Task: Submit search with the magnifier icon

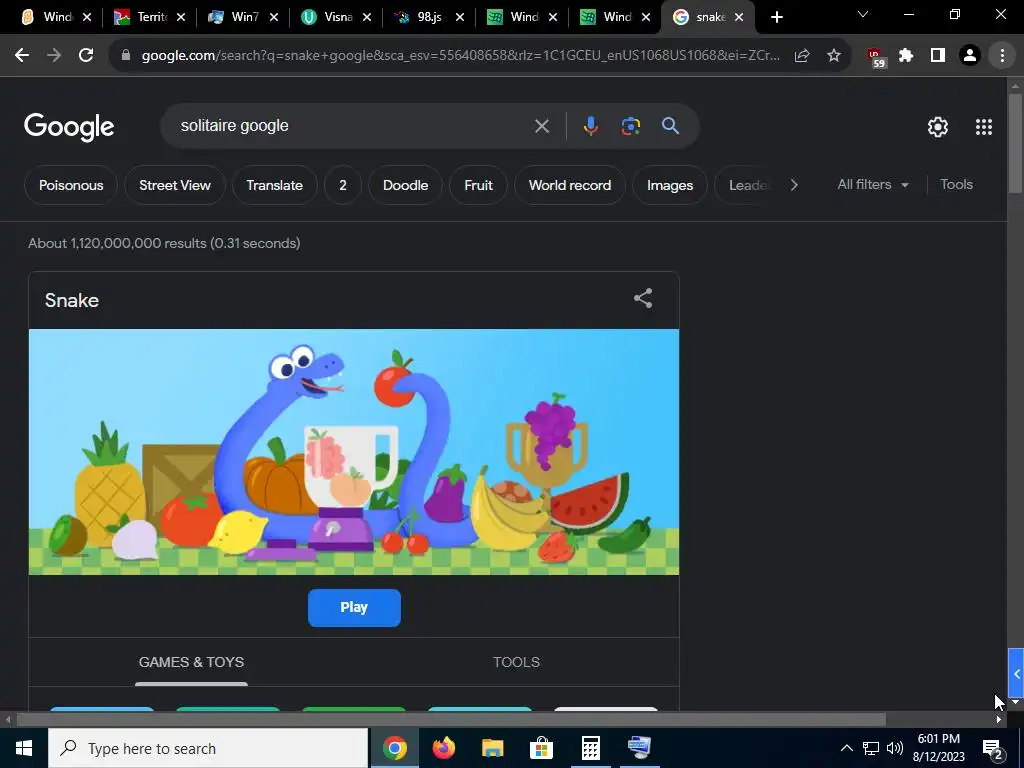Action: pos(670,126)
